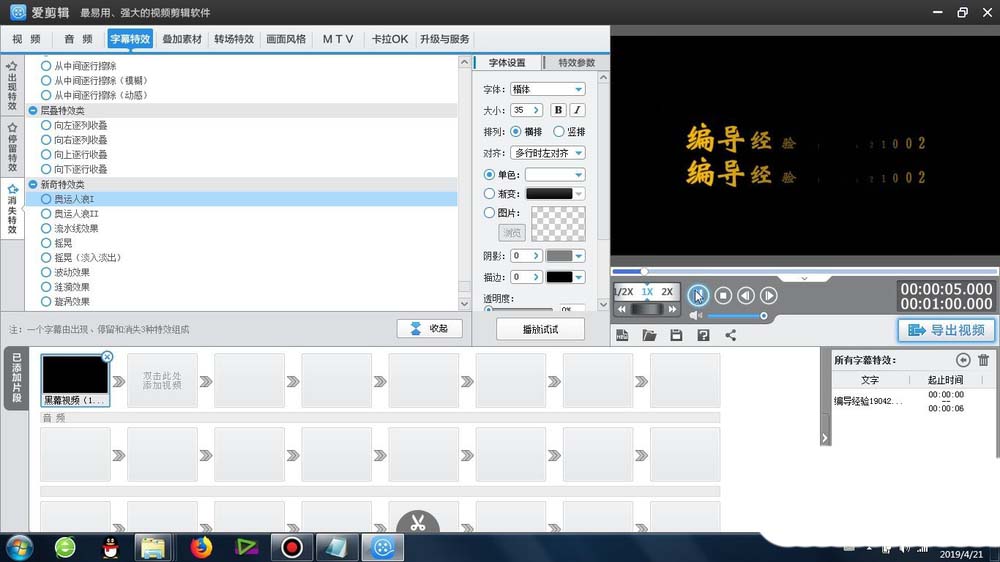Switch to the 转场特效 tab

click(234, 39)
